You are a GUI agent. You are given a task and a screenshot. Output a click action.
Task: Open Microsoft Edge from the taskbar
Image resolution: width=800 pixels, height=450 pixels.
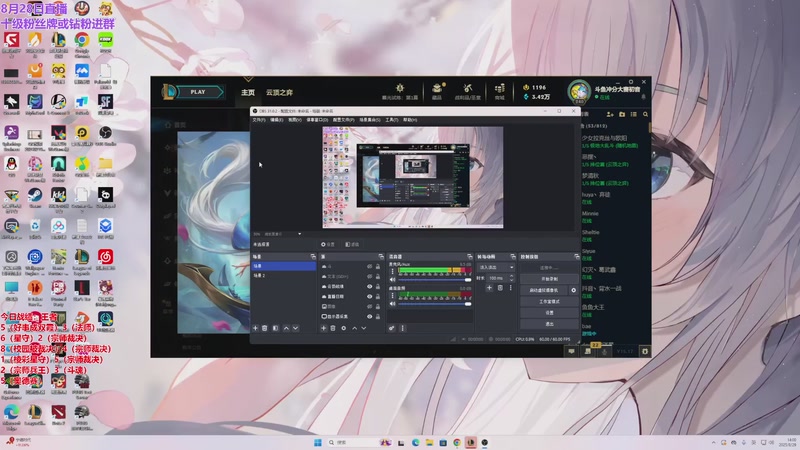416,442
